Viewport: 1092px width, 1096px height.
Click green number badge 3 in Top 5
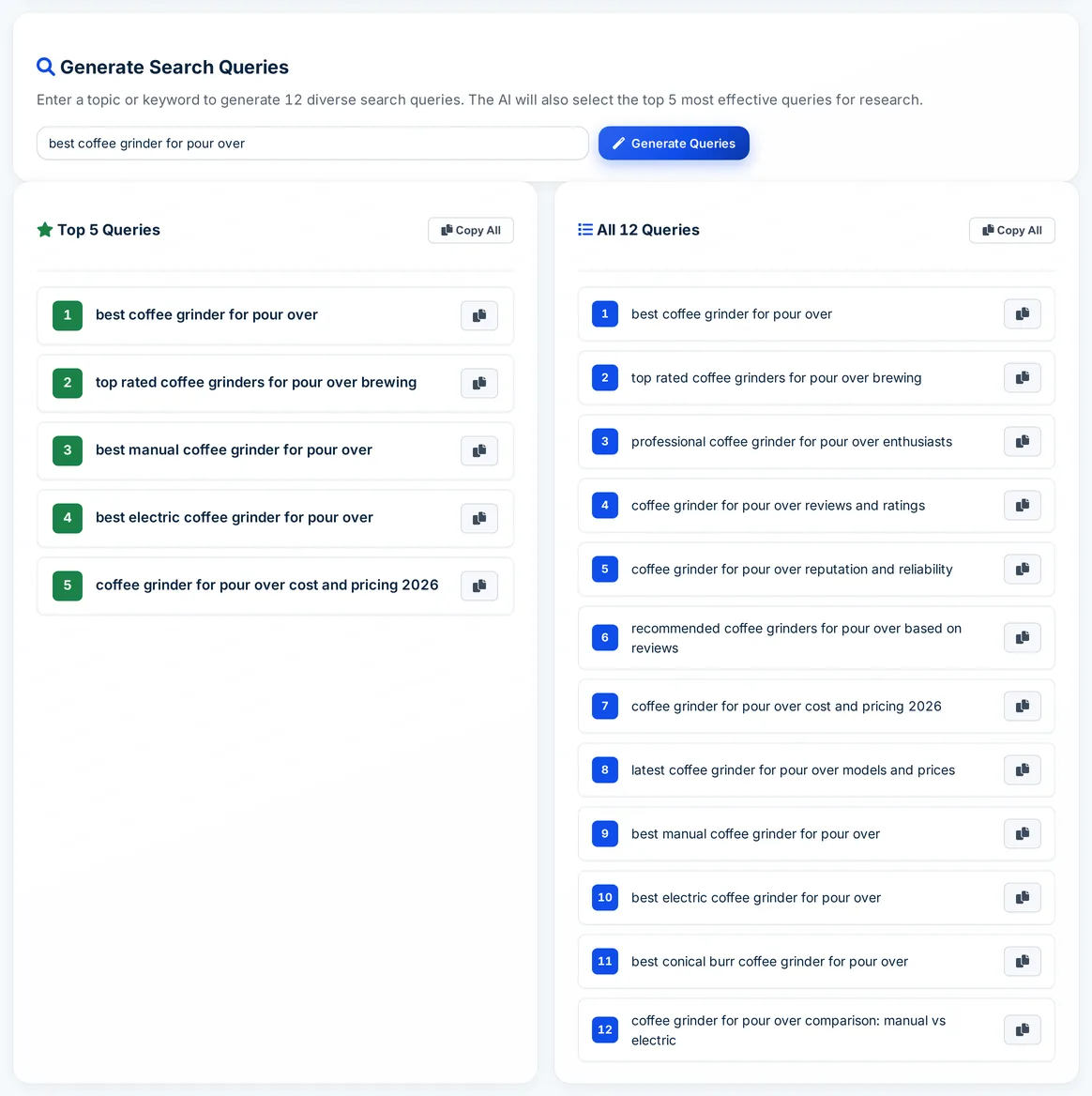(x=67, y=450)
